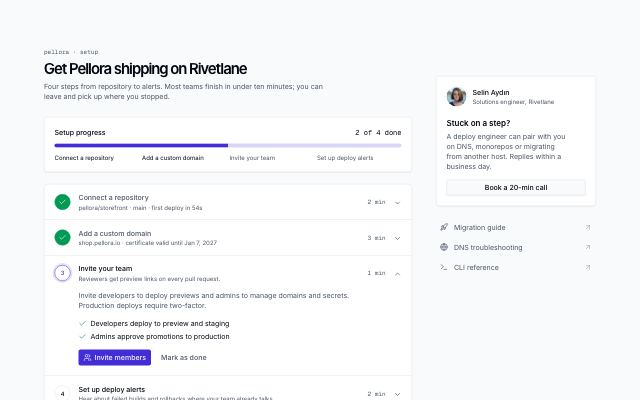Click 2 min estimate on Connect a repository

[376, 202]
